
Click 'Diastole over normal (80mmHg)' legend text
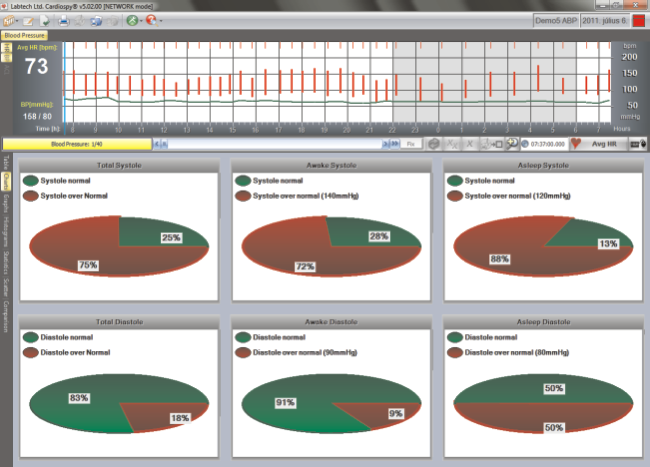click(x=517, y=353)
